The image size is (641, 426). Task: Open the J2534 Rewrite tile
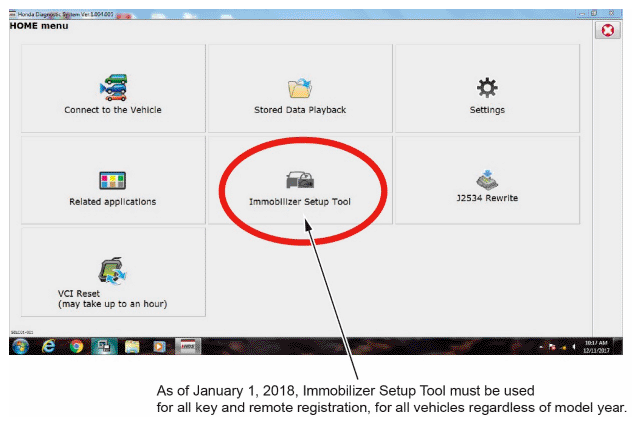click(x=487, y=180)
